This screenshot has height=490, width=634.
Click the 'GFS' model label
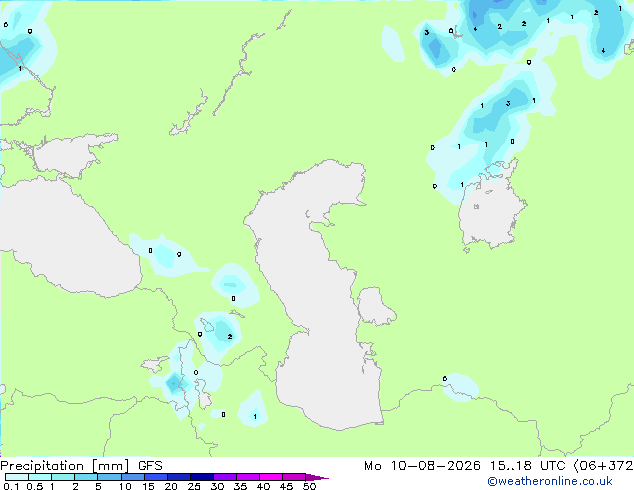(150, 466)
